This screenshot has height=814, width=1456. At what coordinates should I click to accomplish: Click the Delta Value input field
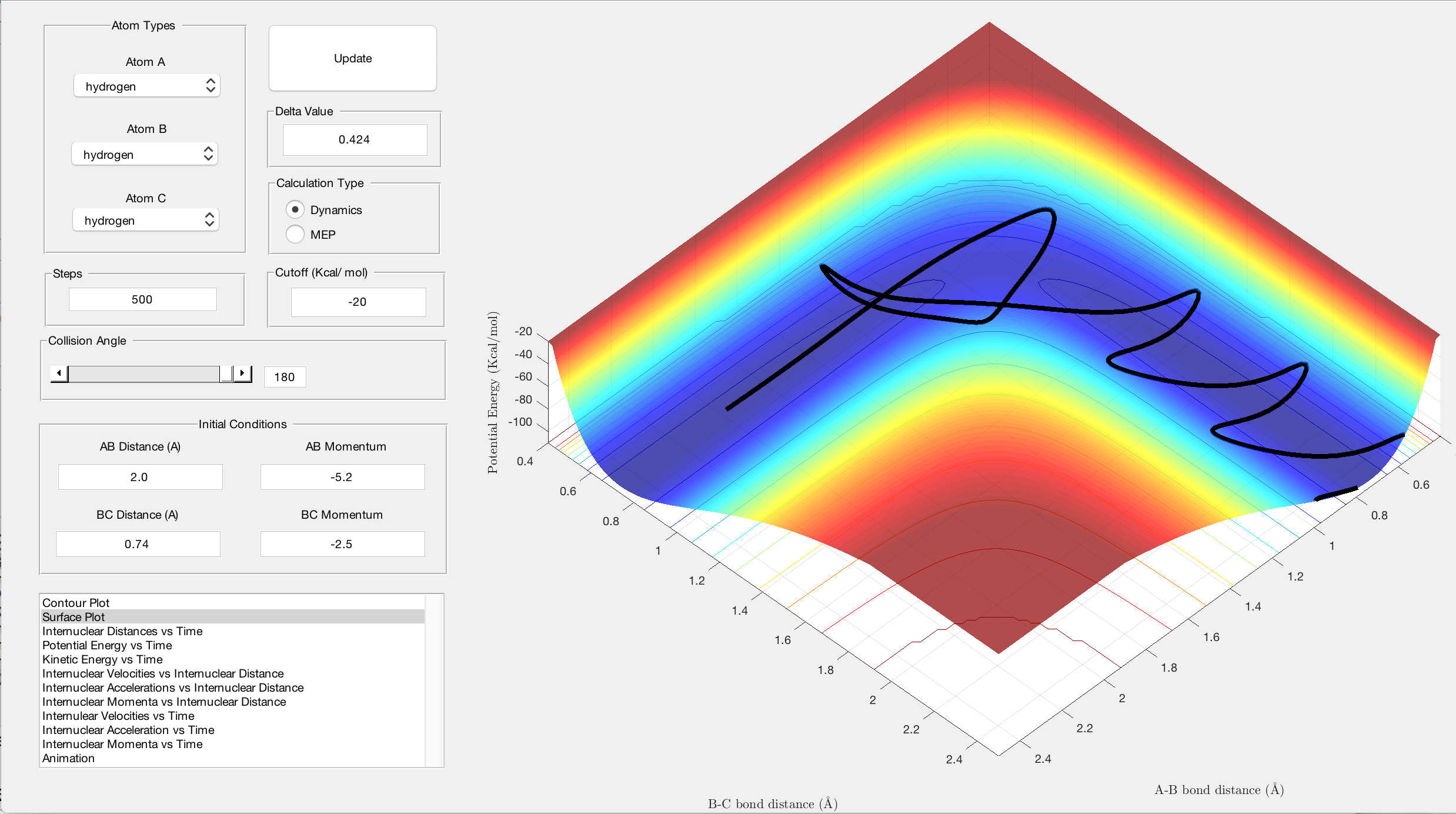355,139
